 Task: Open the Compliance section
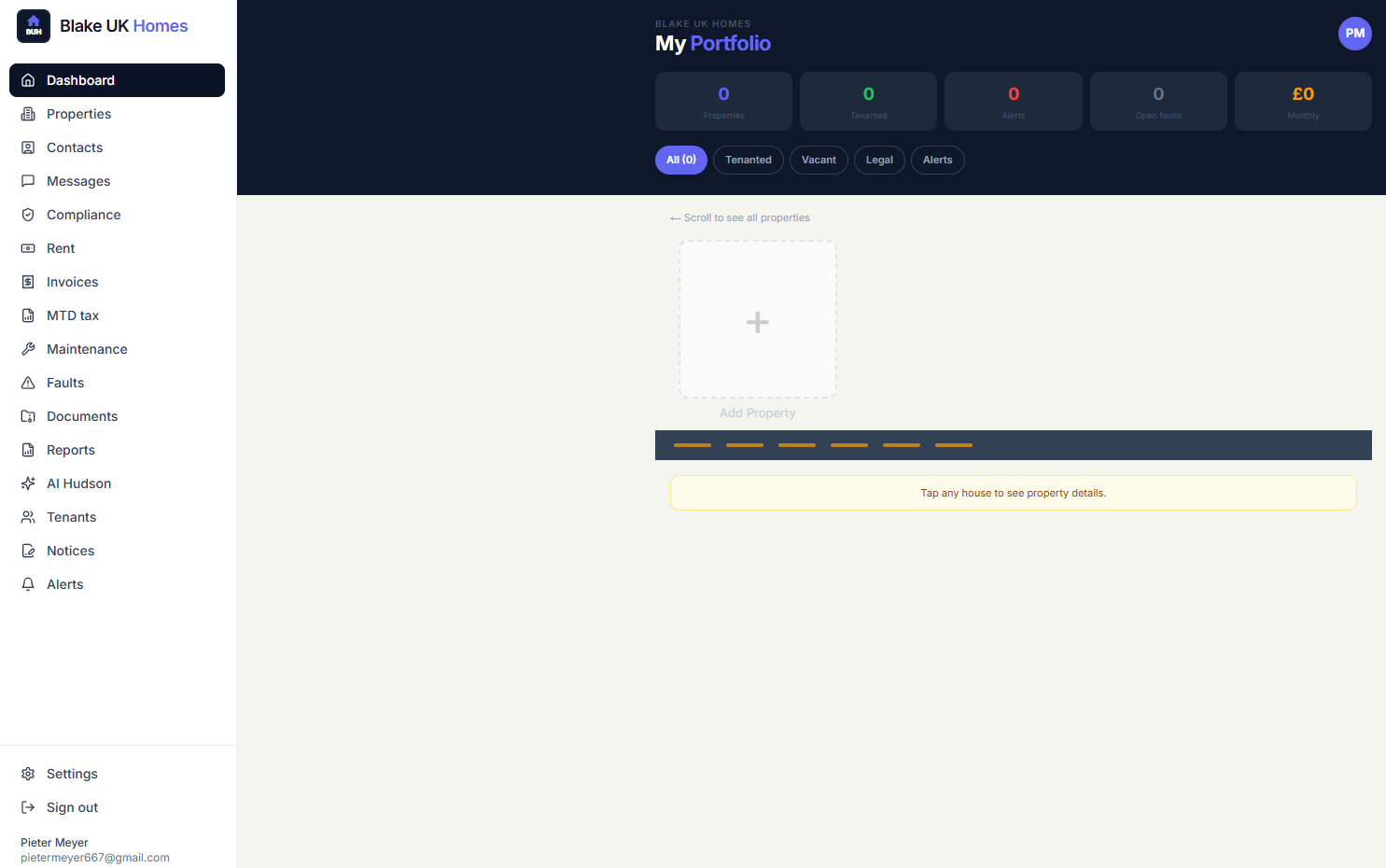(117, 215)
